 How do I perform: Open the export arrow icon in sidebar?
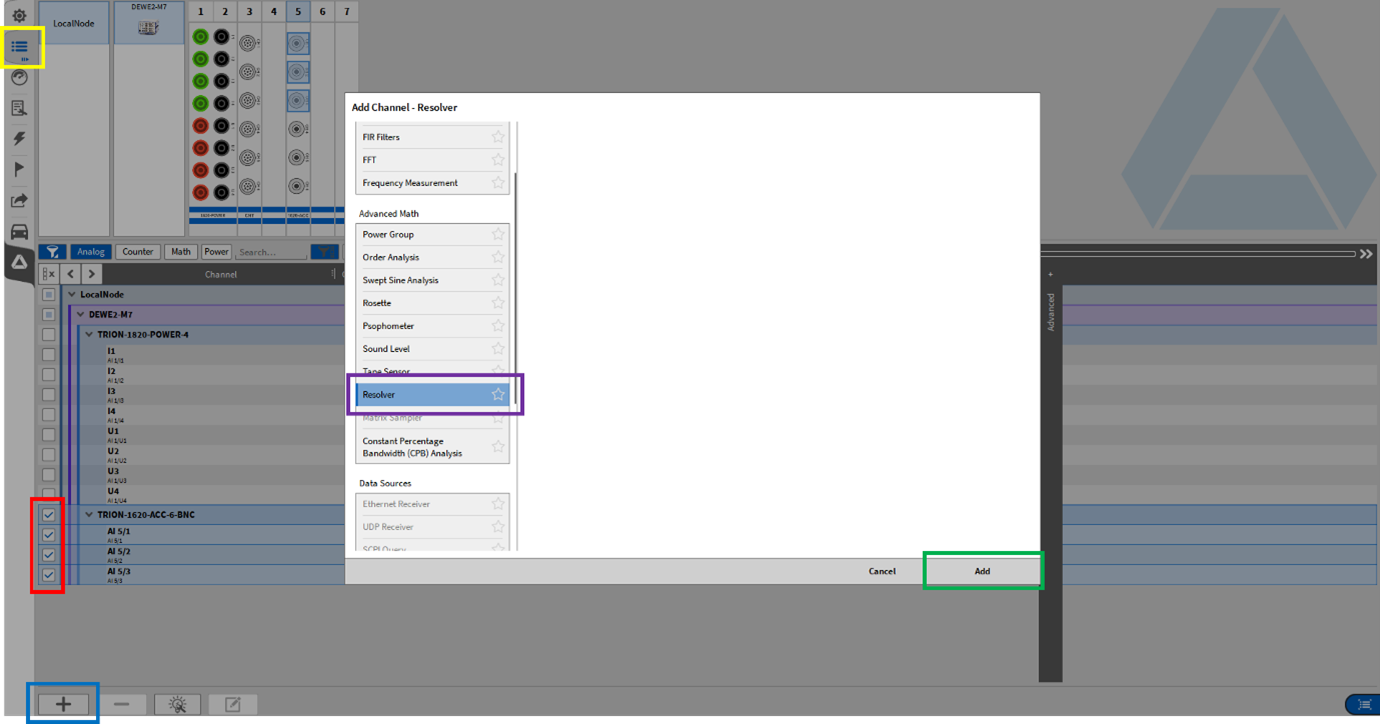tap(19, 201)
